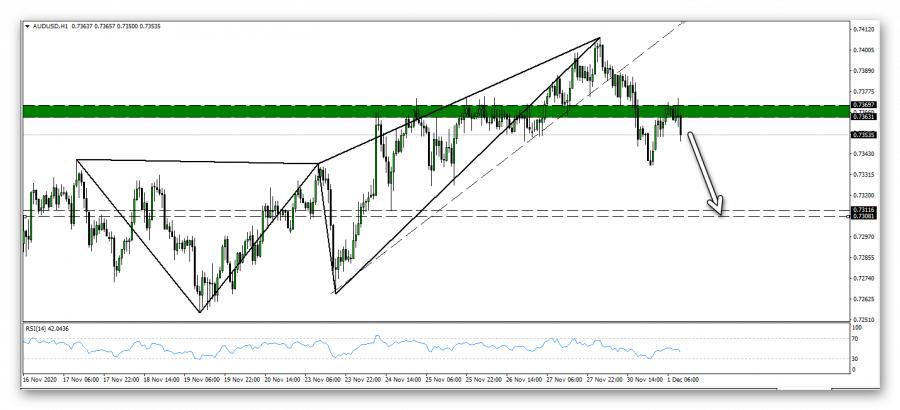The height and width of the screenshot is (410, 900).
Task: Click the triangle beside the AUDUSD,H1 title
Action: pos(27,26)
